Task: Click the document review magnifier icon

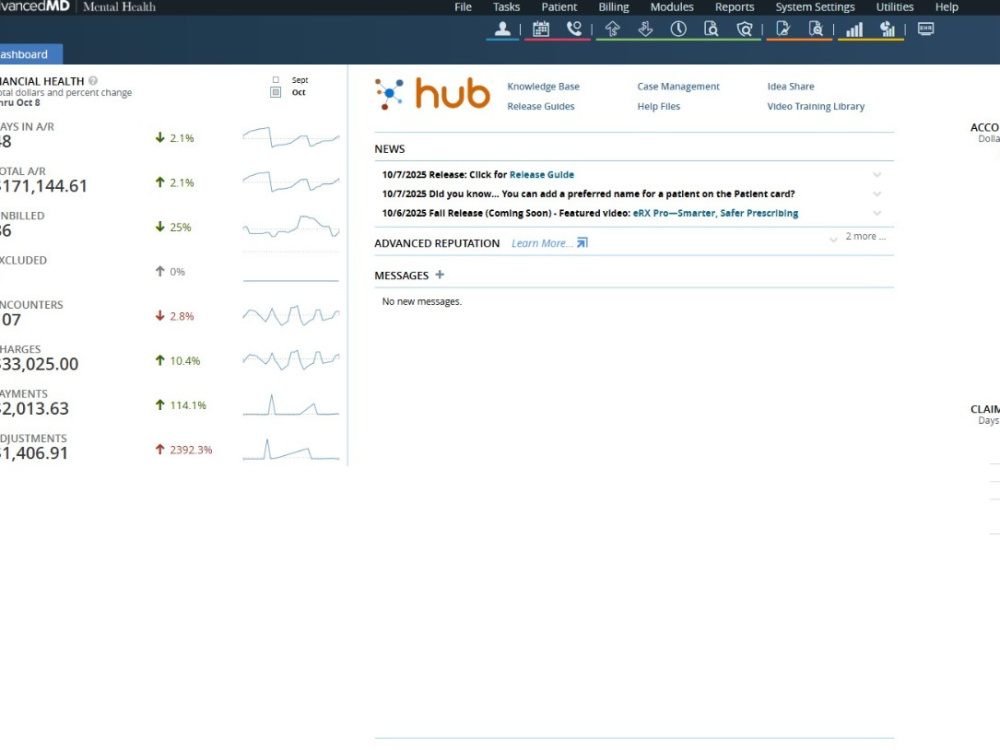Action: click(816, 29)
